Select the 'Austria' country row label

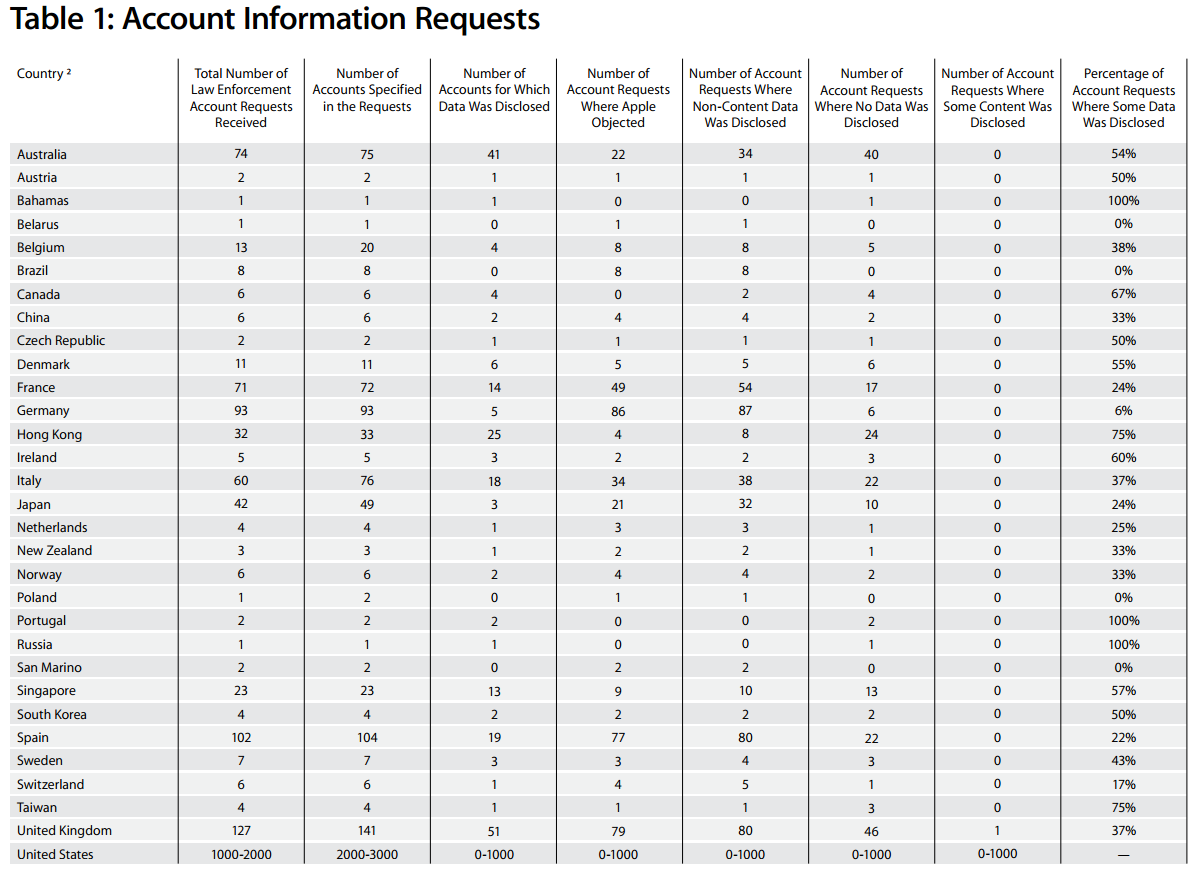37,177
